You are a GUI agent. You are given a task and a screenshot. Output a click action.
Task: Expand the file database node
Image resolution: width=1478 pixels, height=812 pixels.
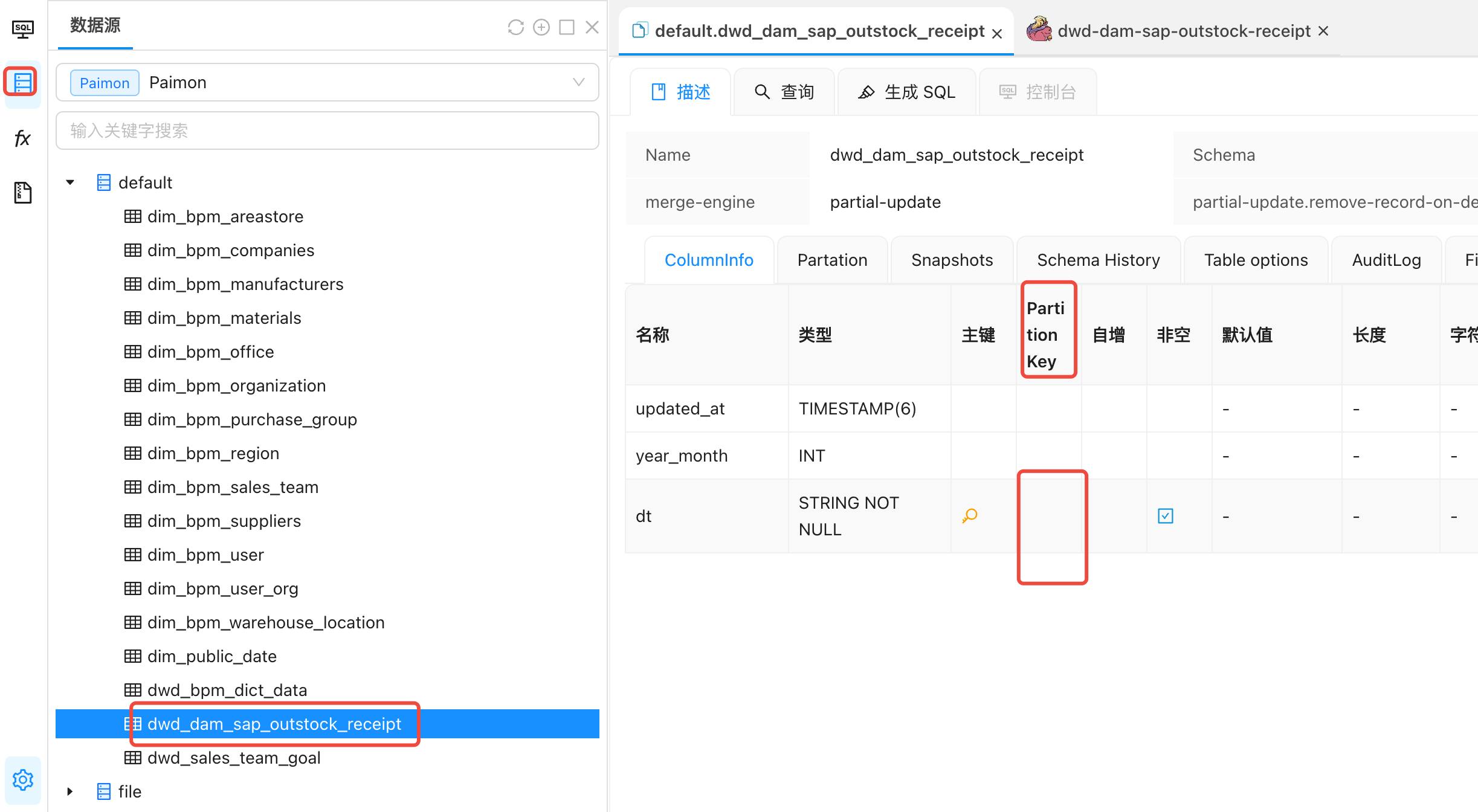(70, 791)
